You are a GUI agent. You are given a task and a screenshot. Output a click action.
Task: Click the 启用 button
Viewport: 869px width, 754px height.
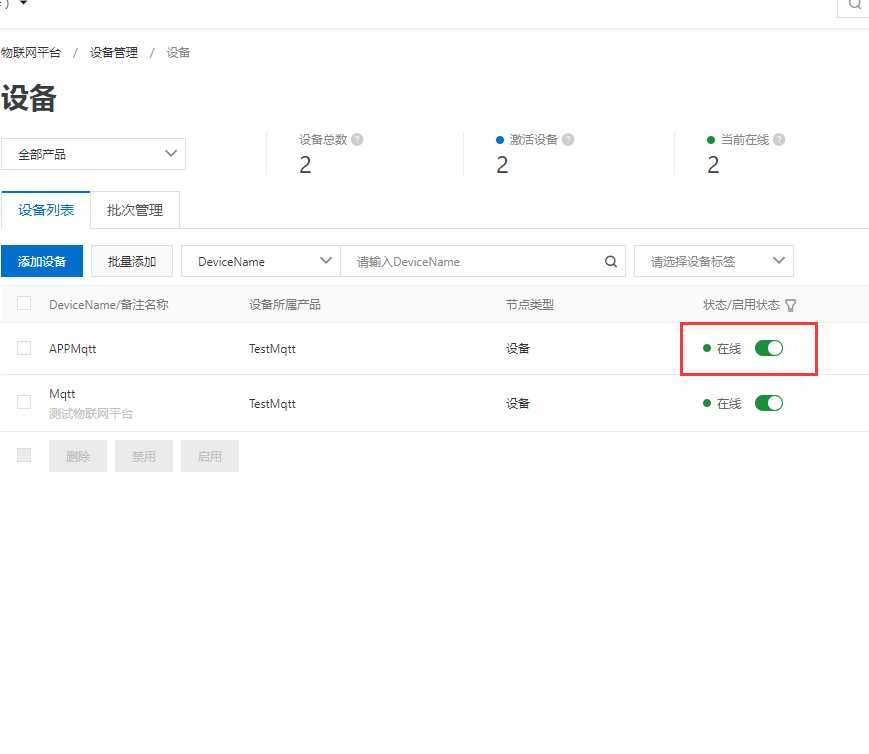tap(210, 456)
